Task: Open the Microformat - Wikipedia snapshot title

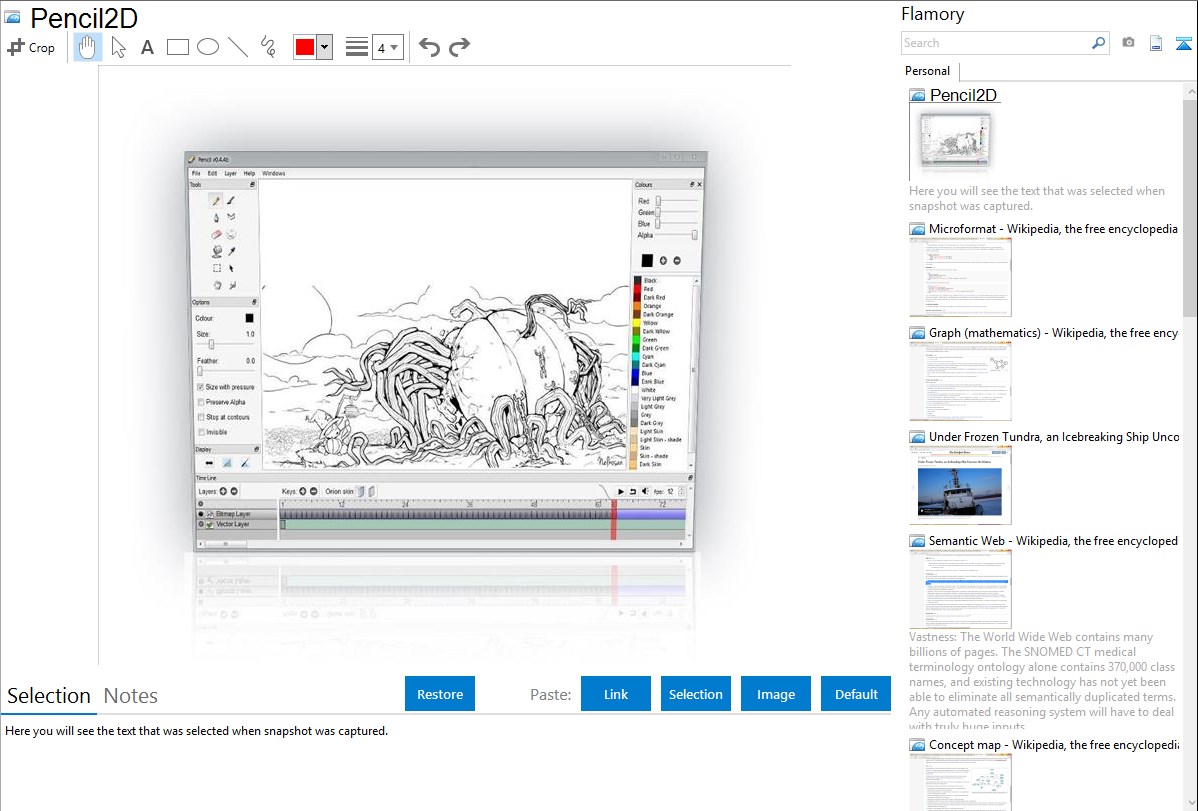Action: click(x=1053, y=229)
